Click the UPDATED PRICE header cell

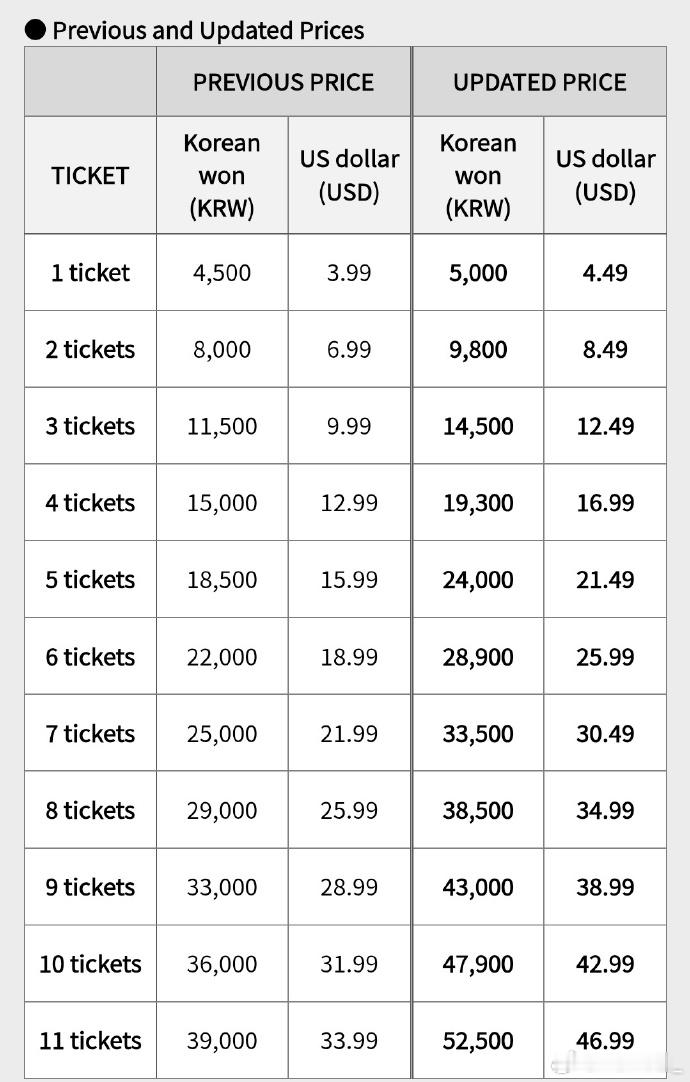540,82
